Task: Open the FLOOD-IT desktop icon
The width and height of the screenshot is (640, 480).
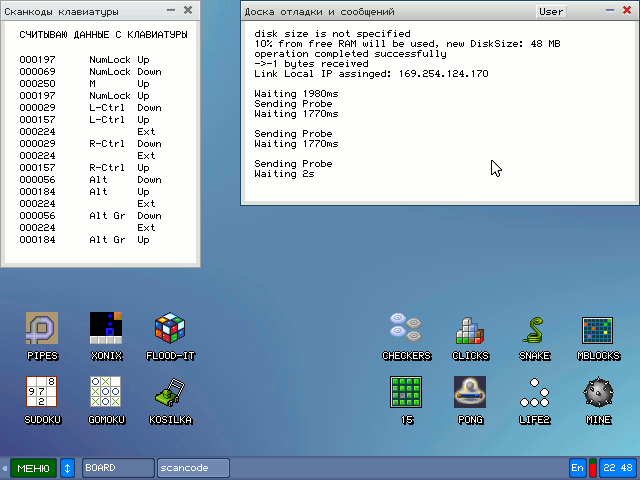Action: coord(170,329)
